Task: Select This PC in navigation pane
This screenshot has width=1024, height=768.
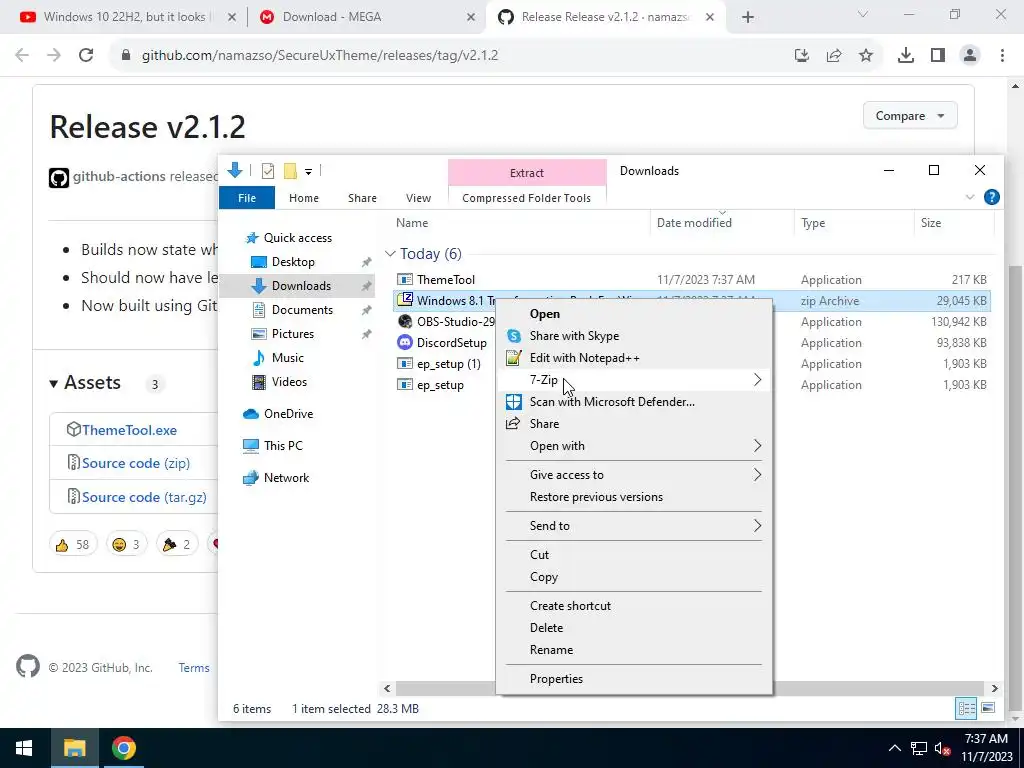Action: tap(283, 446)
